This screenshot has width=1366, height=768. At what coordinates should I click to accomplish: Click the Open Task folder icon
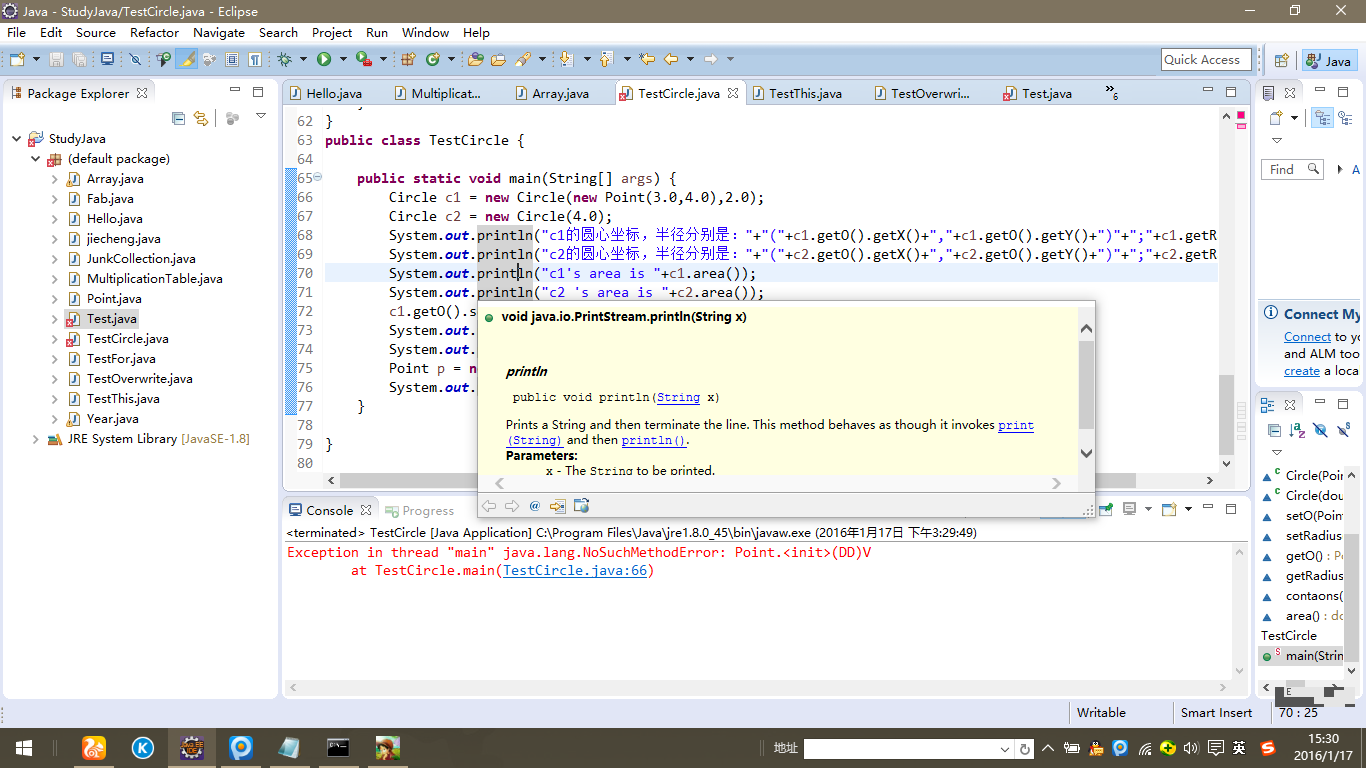tap(498, 60)
